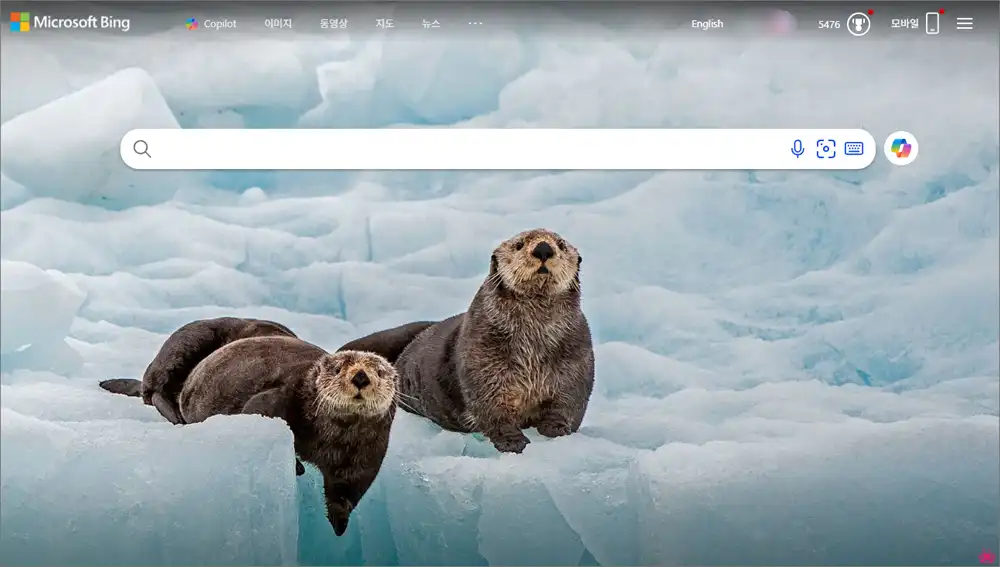Viewport: 1000px width, 567px height.
Task: Switch to the 동영상 search tab
Action: coord(333,24)
